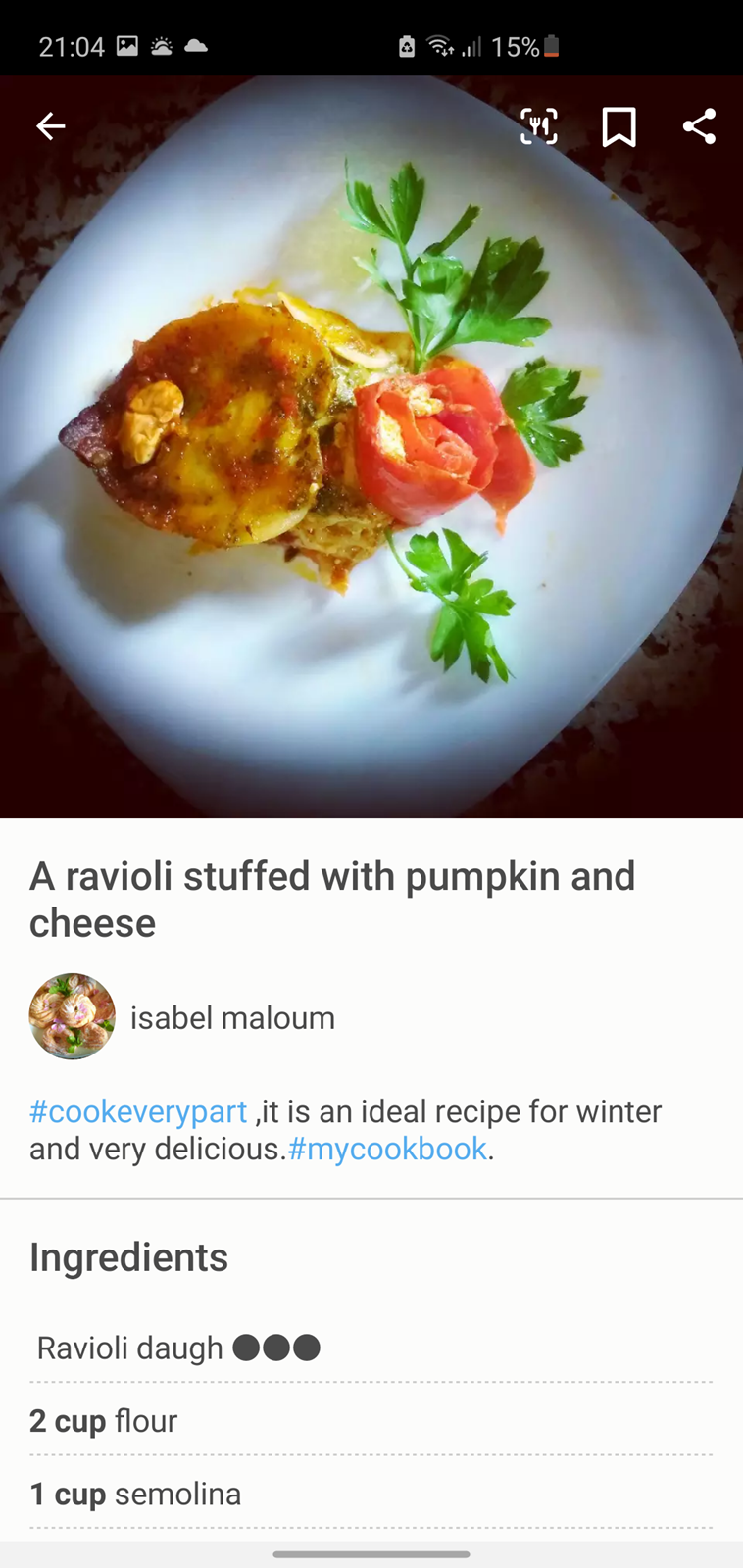
Task: Tap the Ravioli daugh section row
Action: point(371,1347)
